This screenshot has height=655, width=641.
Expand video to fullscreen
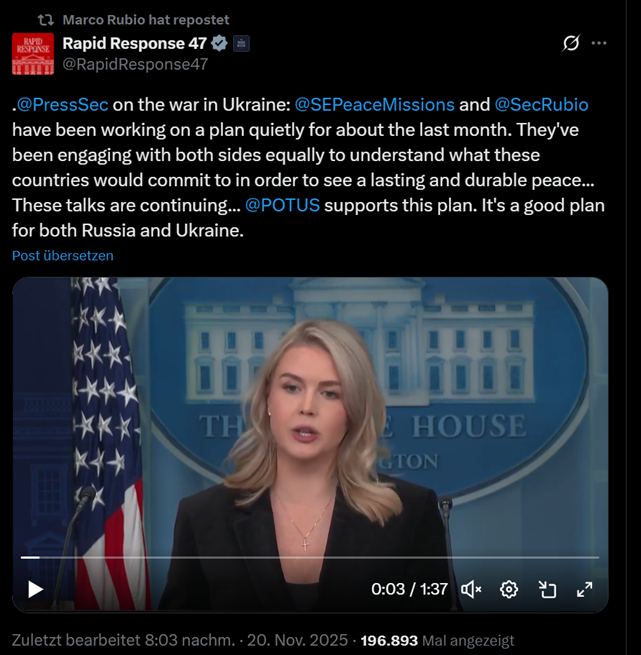[x=584, y=589]
